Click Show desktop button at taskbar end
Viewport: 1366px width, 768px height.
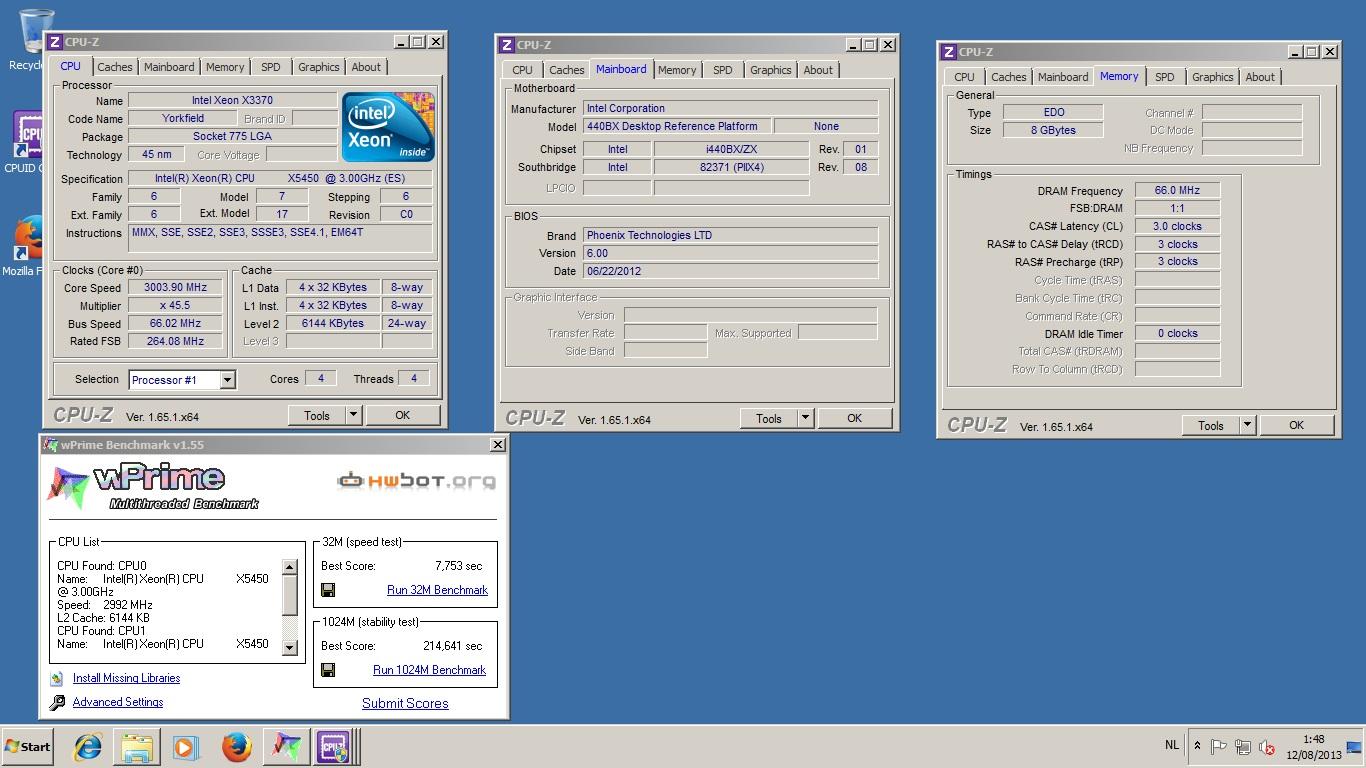click(1355, 747)
